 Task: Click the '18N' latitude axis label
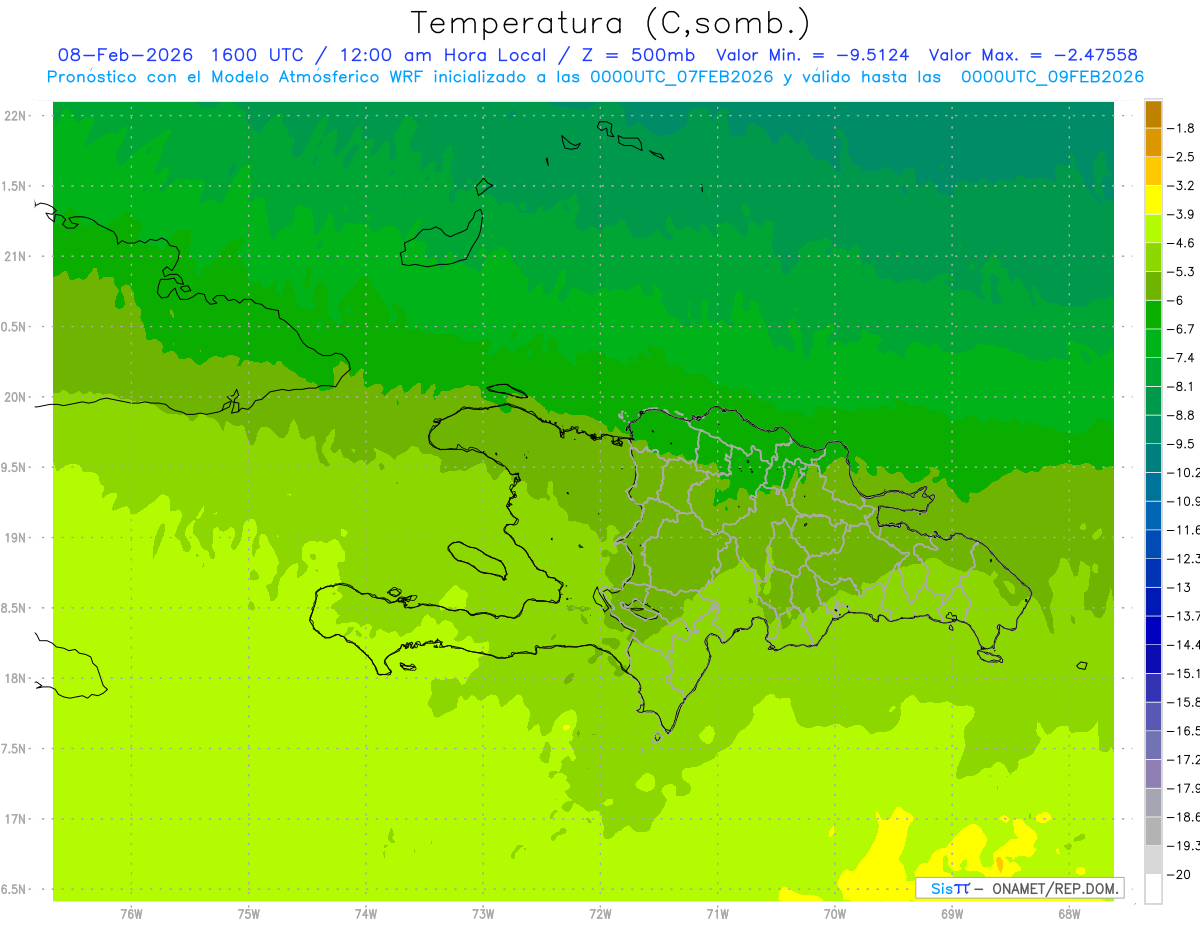tap(16, 679)
